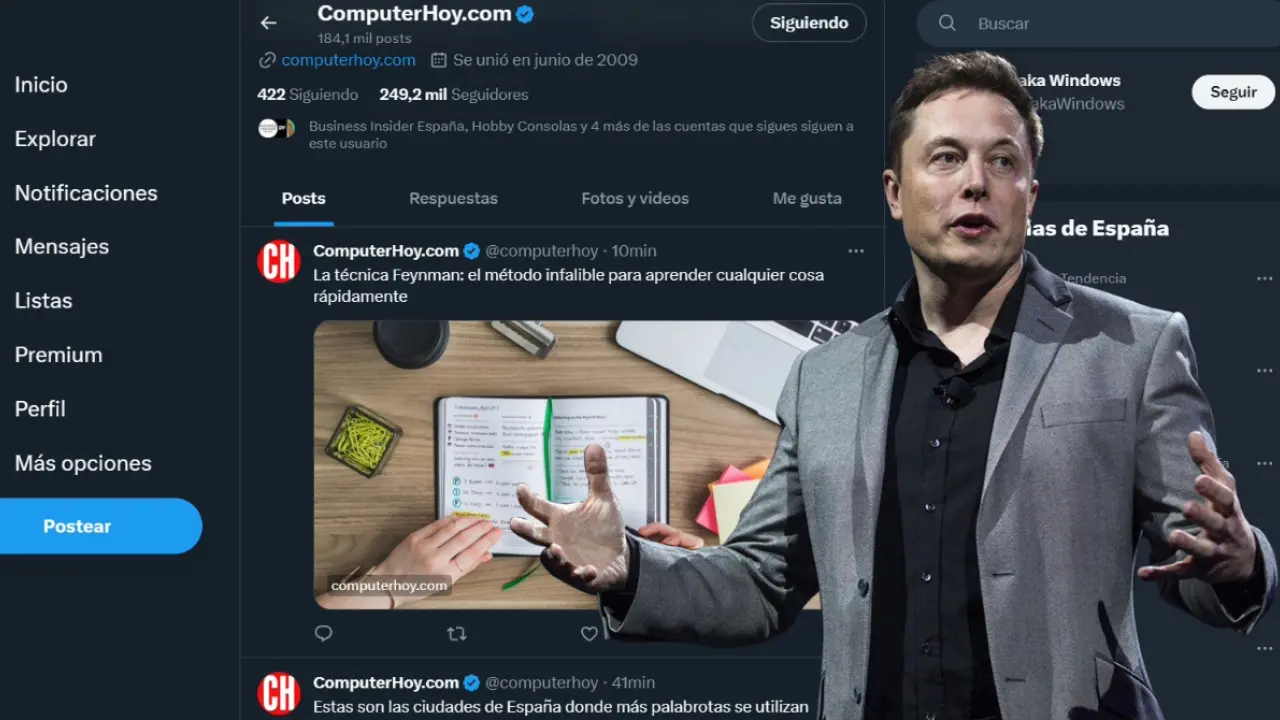Toggle the Siguiendo follow button
This screenshot has height=720, width=1280.
tap(809, 23)
